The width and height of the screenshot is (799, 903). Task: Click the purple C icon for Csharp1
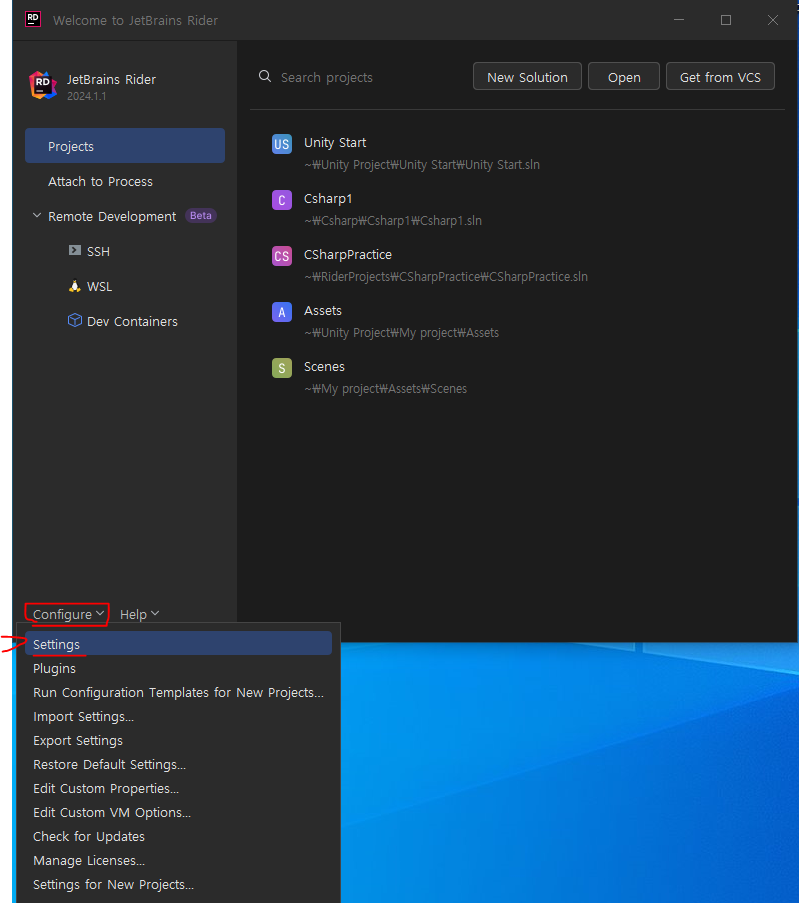point(282,200)
